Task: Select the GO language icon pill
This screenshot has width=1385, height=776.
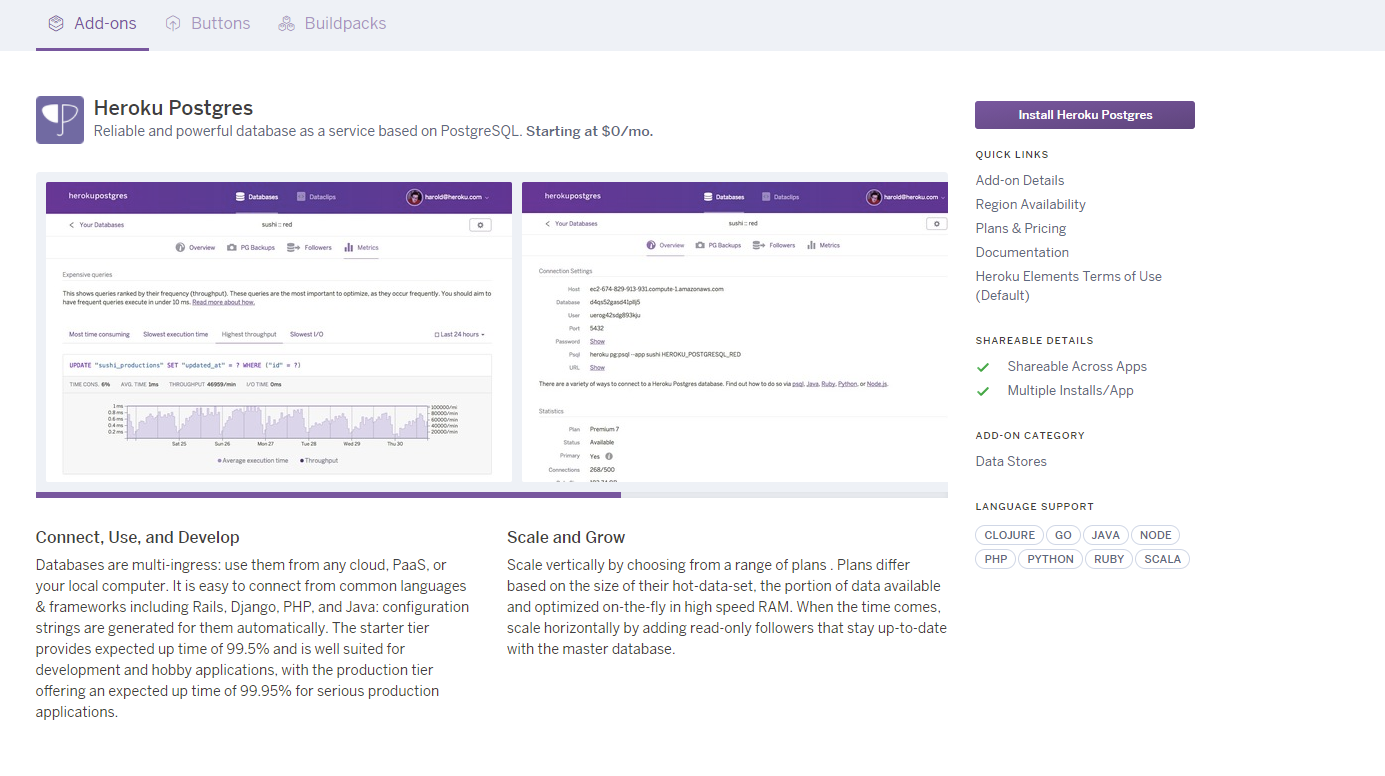Action: click(x=1062, y=534)
